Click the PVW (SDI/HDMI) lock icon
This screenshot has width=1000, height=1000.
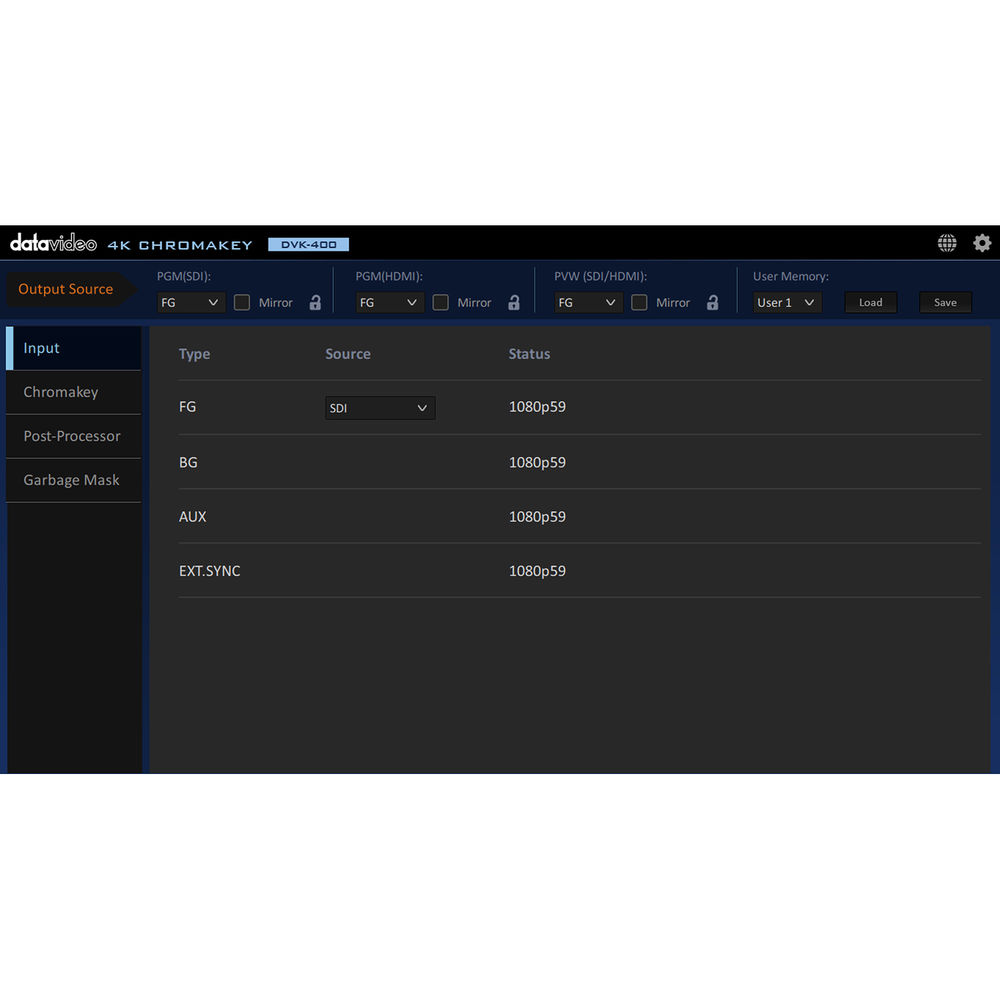tap(713, 302)
